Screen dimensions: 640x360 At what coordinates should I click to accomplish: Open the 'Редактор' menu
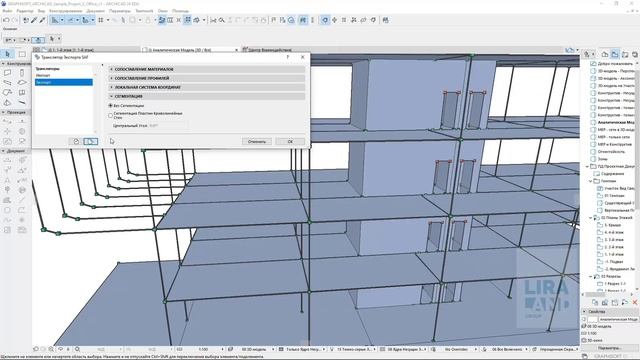point(25,11)
